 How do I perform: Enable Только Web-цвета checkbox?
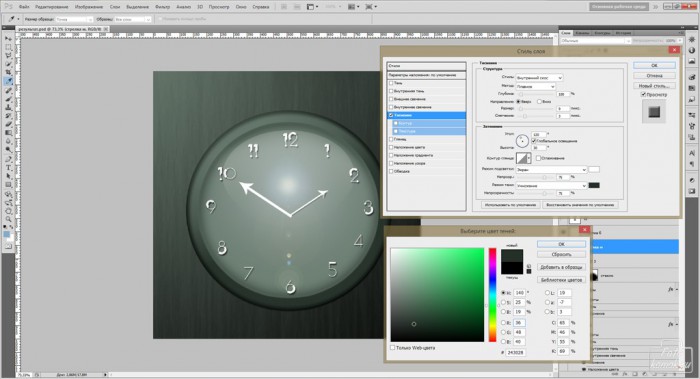click(392, 347)
